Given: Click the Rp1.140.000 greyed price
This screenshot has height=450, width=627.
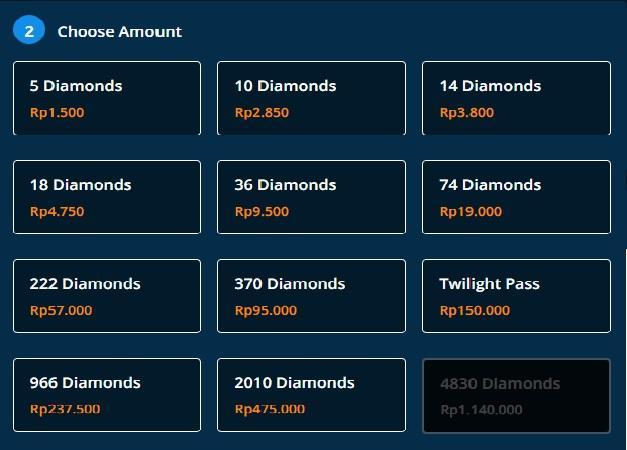Looking at the screenshot, I should click(481, 410).
